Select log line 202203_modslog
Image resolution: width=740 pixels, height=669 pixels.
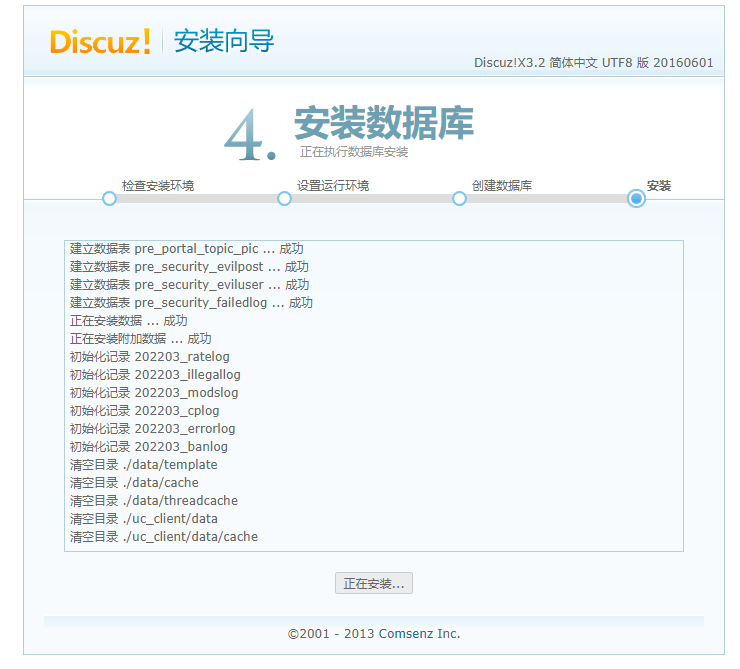coord(154,393)
